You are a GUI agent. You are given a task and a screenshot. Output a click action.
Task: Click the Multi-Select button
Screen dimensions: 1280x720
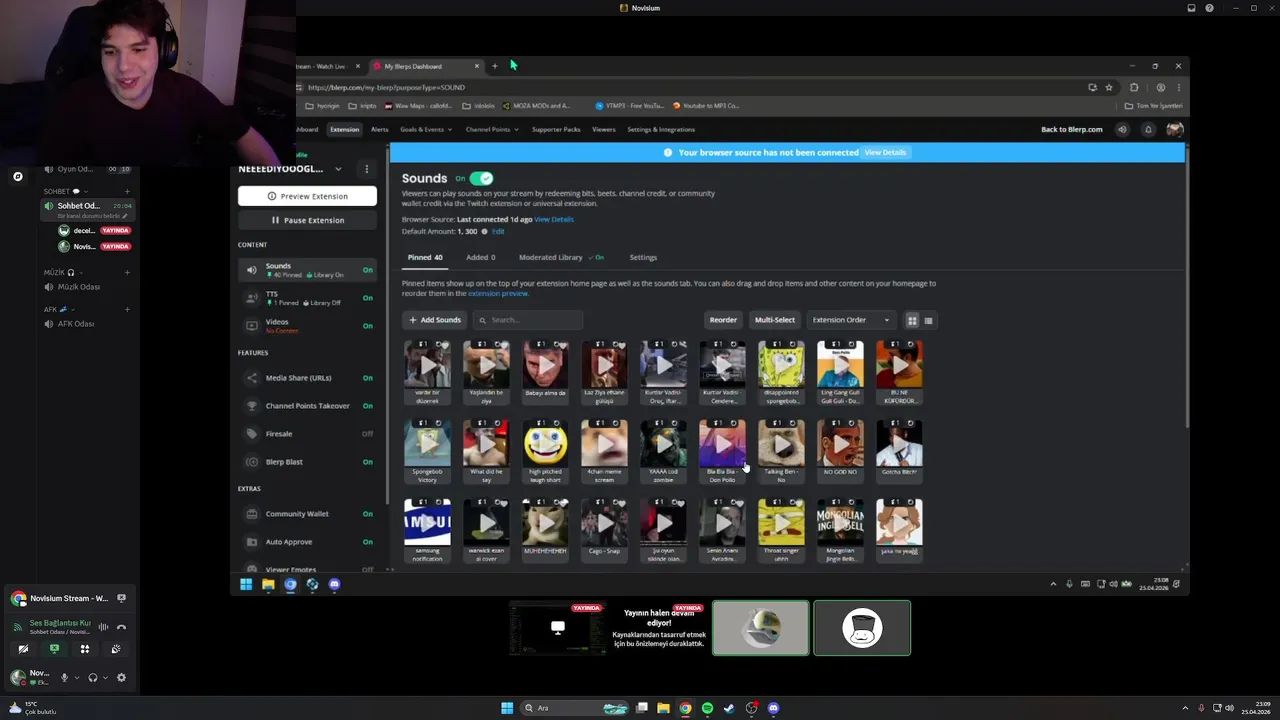[x=775, y=320]
